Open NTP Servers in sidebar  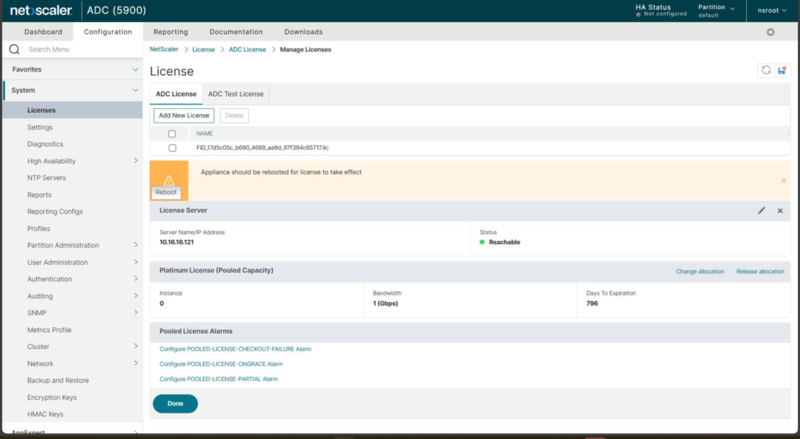[46, 178]
